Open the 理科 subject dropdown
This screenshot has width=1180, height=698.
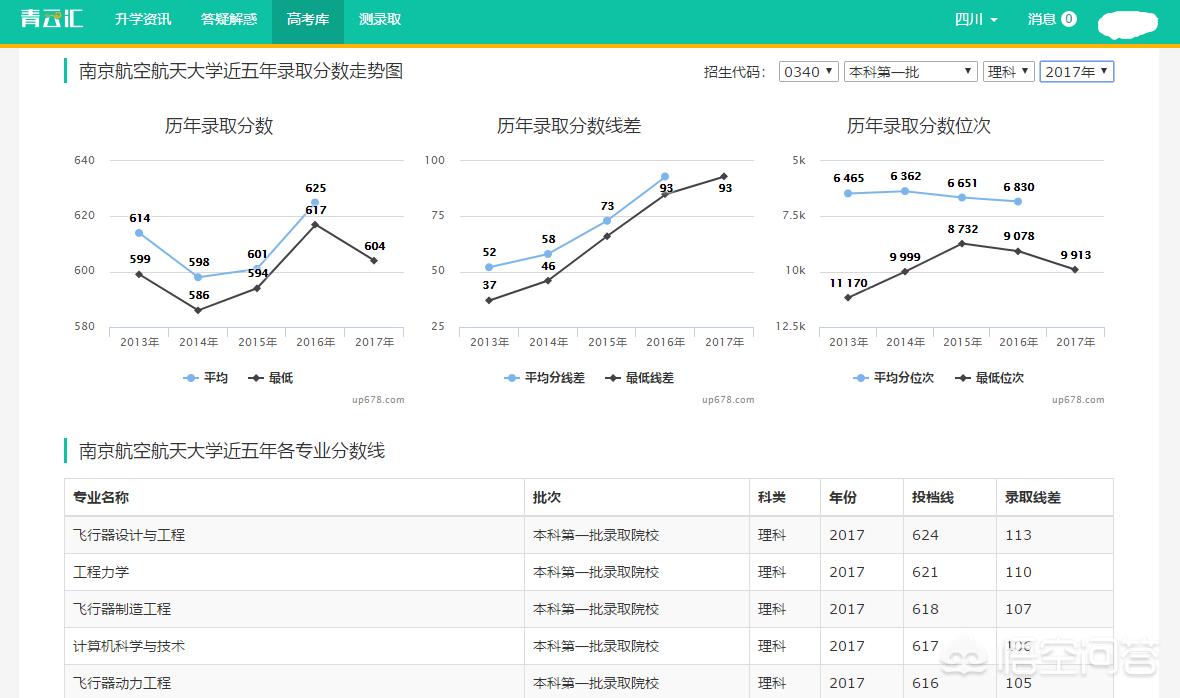1008,71
